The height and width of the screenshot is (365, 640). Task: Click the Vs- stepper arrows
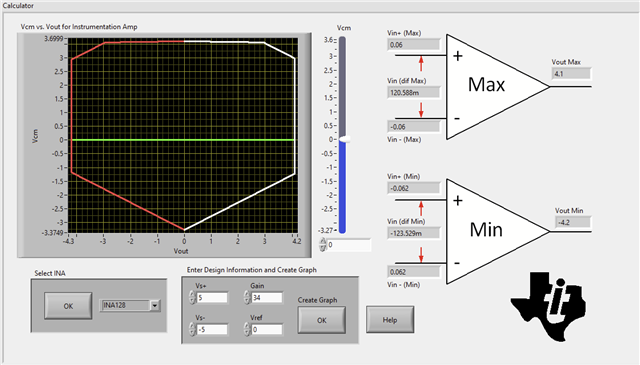tap(192, 329)
